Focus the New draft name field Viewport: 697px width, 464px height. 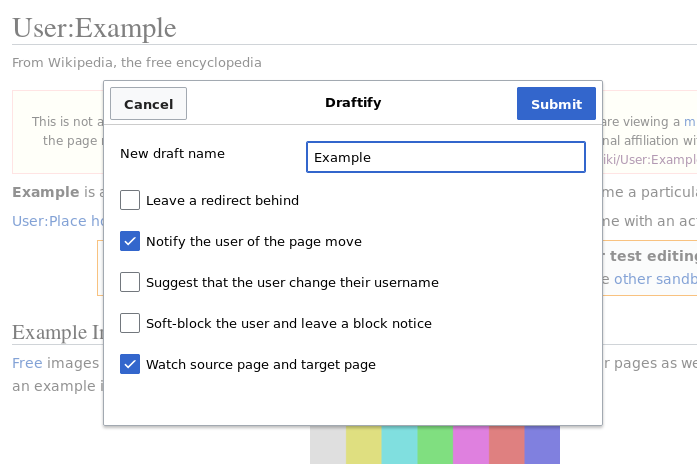click(x=446, y=157)
